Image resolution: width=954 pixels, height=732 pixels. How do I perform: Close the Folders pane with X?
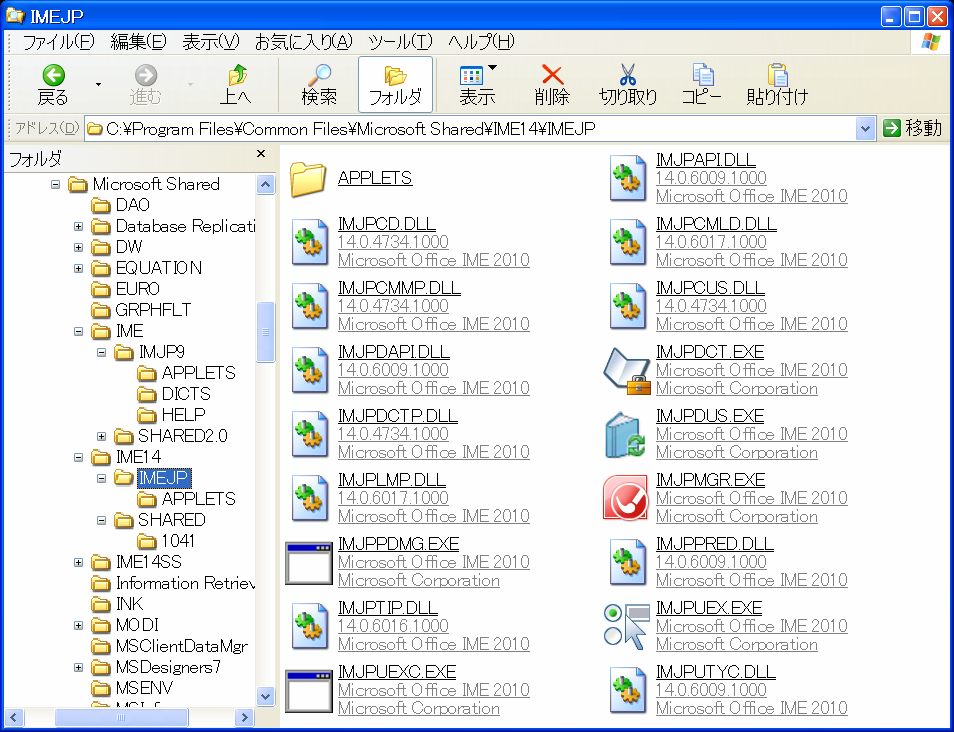coord(261,154)
